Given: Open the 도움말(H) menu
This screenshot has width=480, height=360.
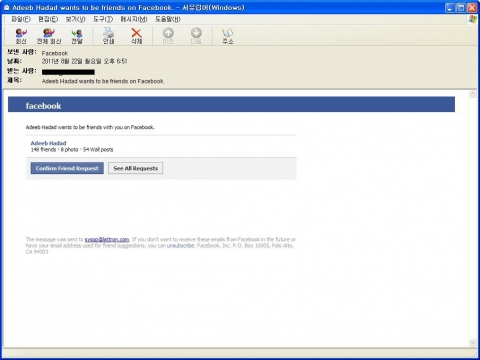Looking at the screenshot, I should (168, 19).
